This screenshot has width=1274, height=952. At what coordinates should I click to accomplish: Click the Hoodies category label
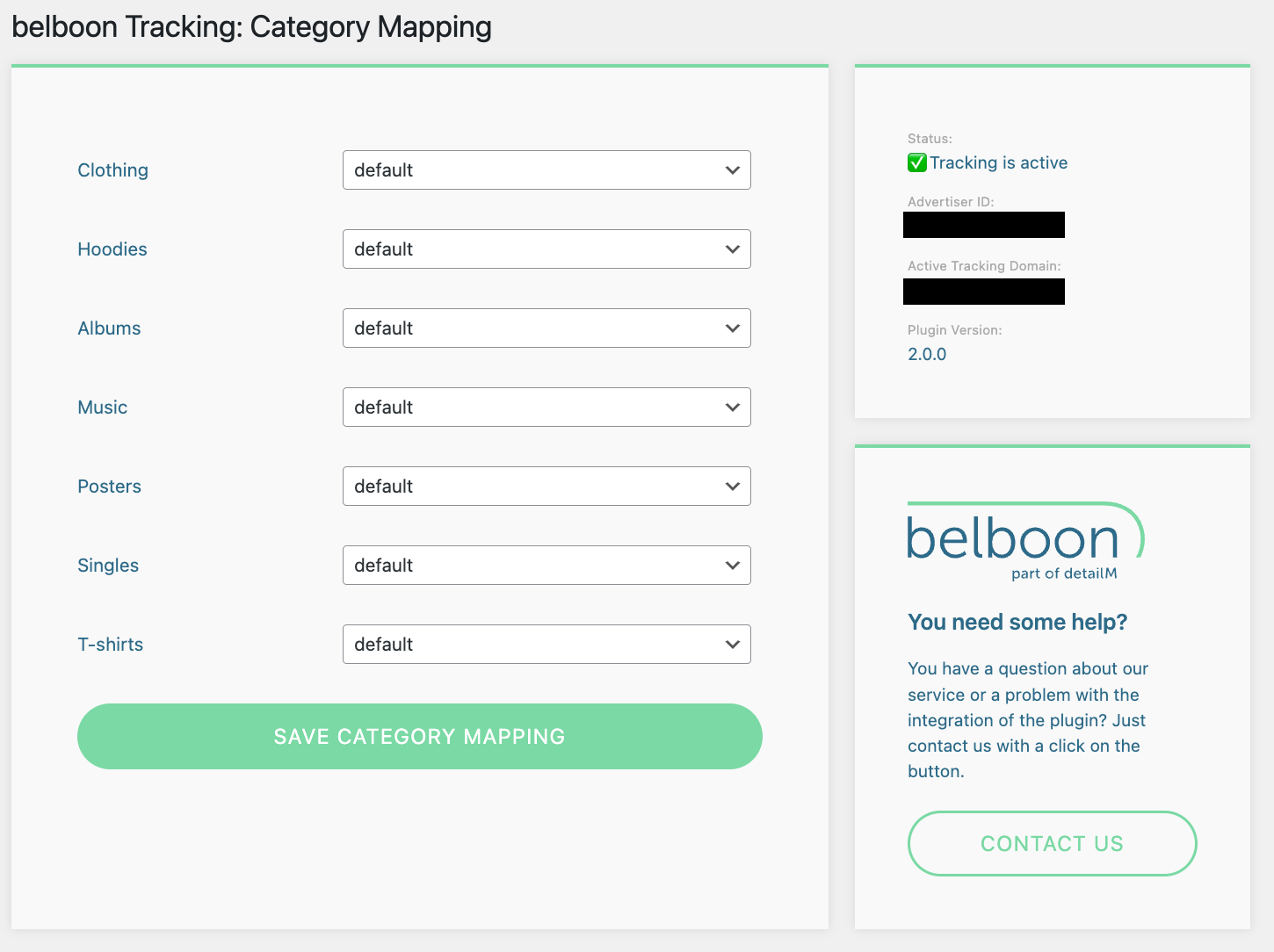pos(112,249)
